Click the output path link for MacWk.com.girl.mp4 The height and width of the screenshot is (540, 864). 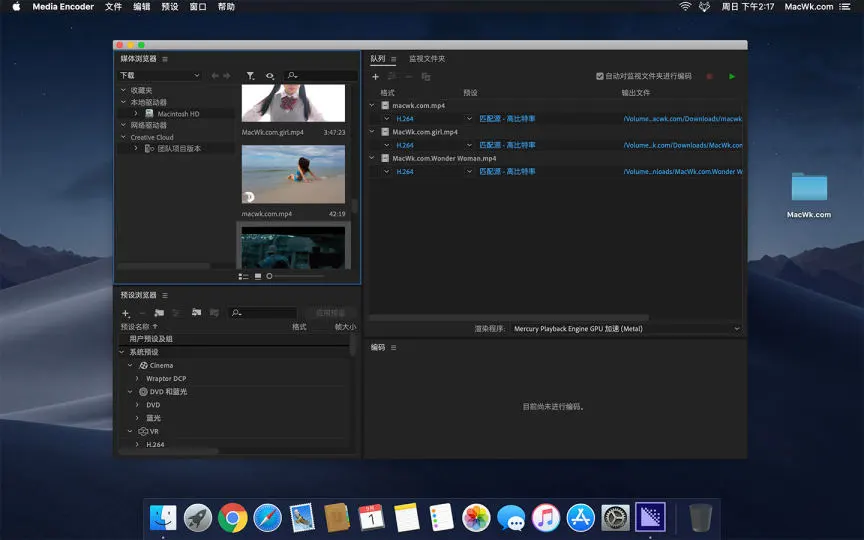tap(683, 145)
